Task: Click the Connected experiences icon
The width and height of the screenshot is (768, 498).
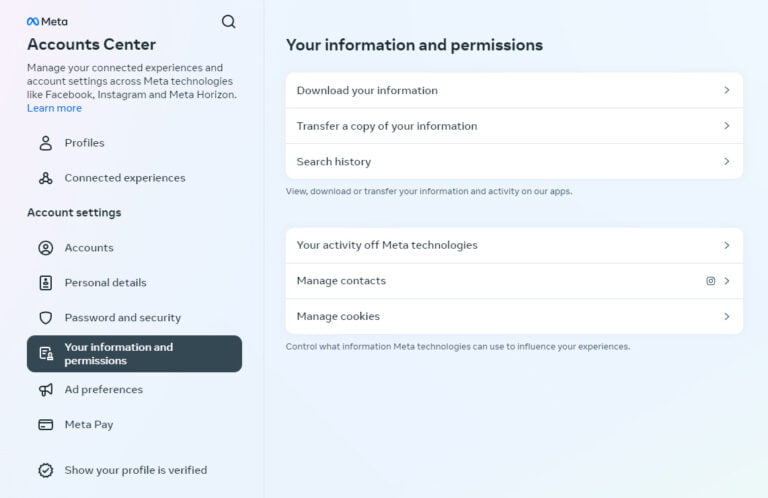Action: [x=46, y=178]
